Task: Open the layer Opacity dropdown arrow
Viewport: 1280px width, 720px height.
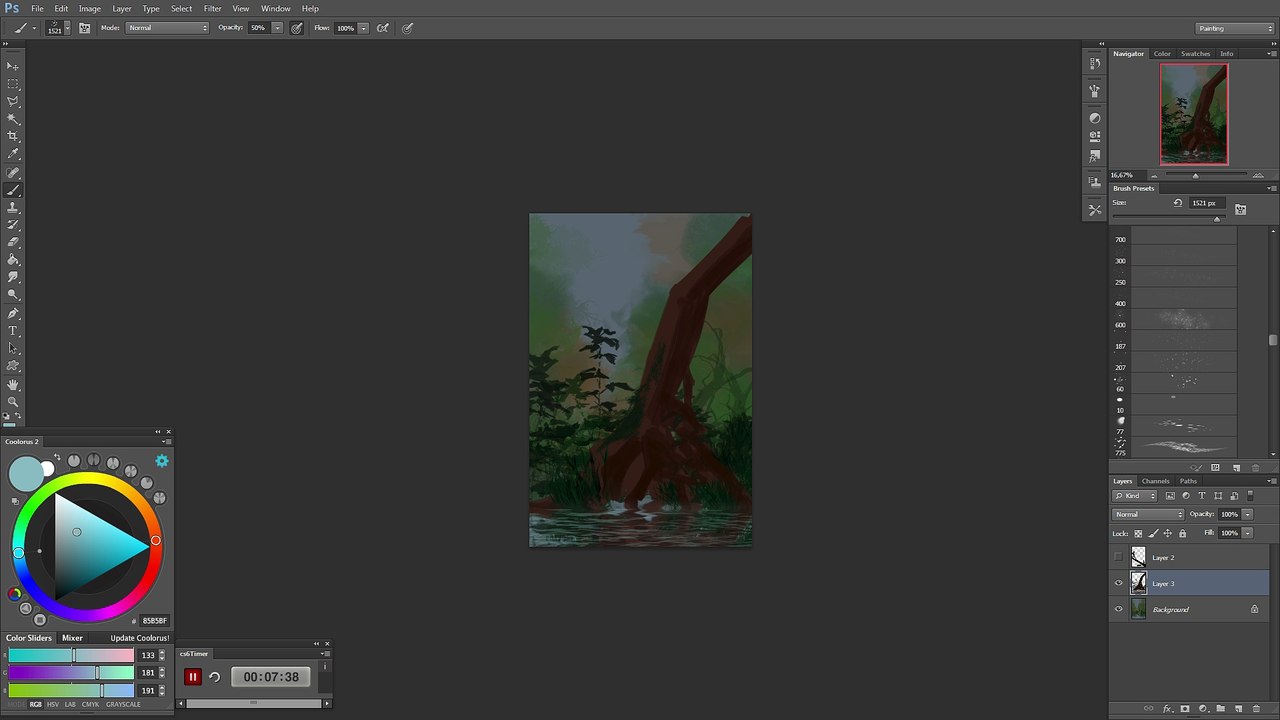Action: click(1247, 514)
